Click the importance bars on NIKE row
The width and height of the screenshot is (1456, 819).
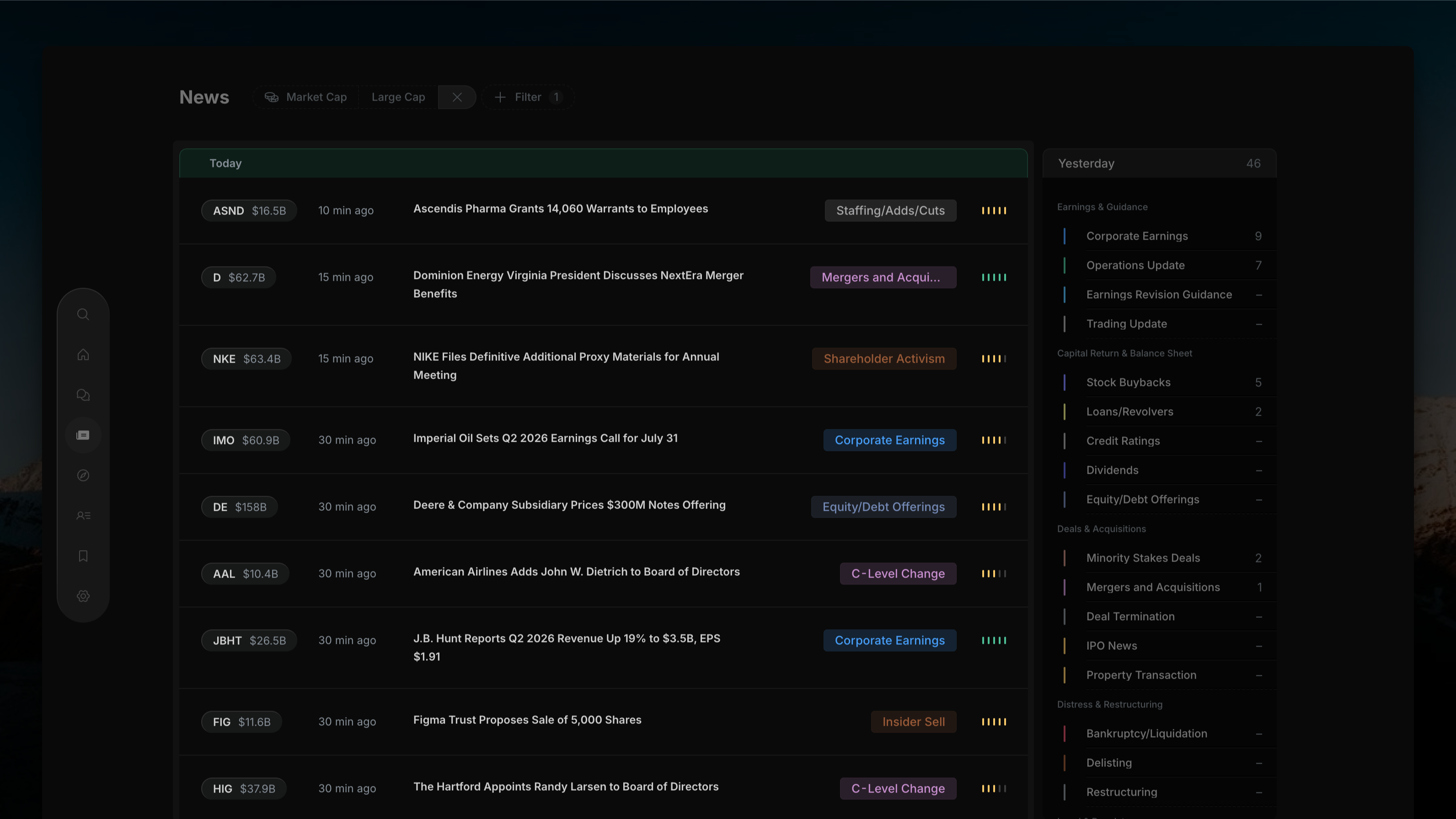point(994,359)
